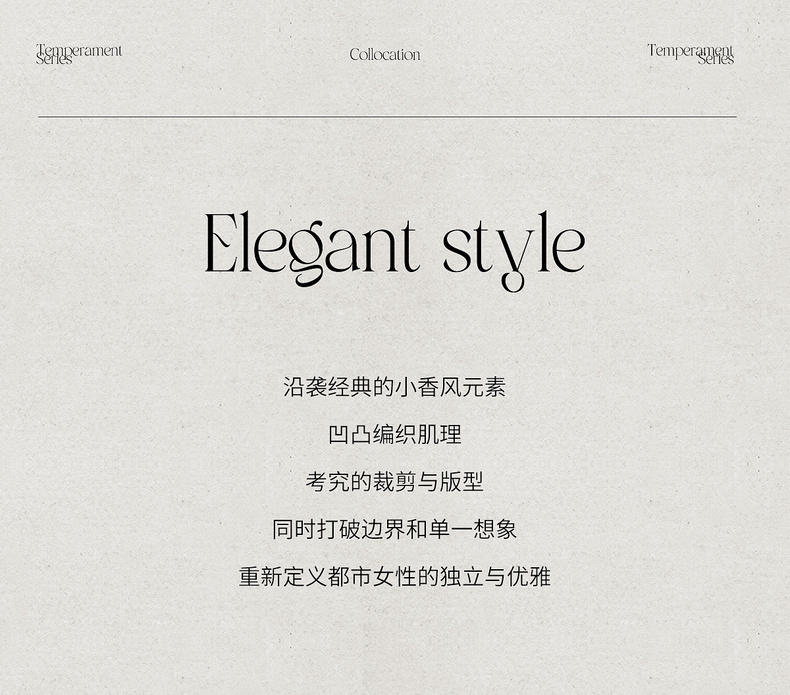Screen dimensions: 790x695
Task: Click the top-left Temperament Series text
Action: point(79,54)
